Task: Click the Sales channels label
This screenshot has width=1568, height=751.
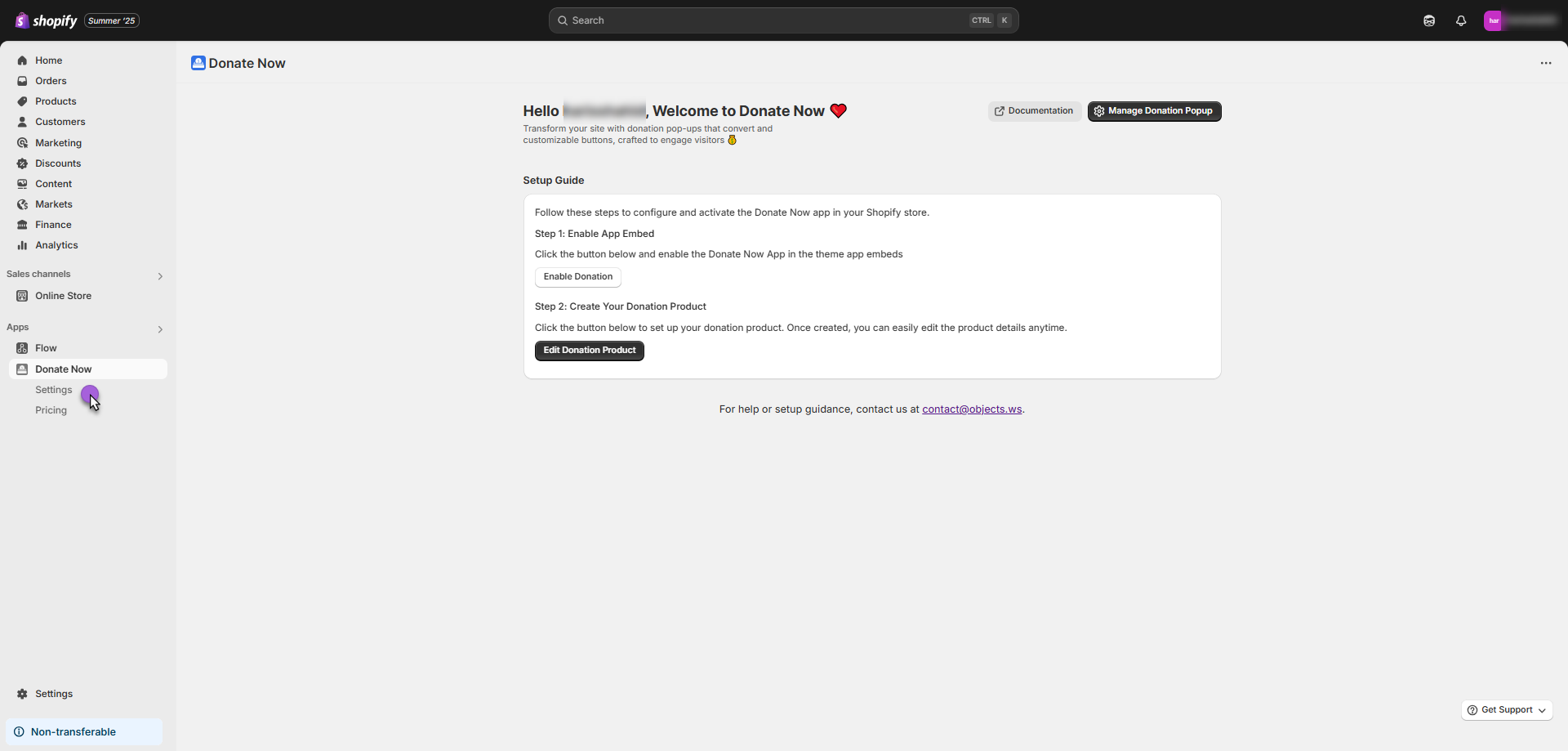Action: coord(38,275)
